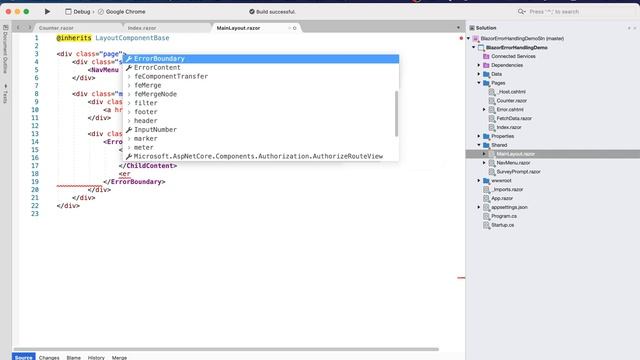Select Connected Services in the solution tree
This screenshot has height=360, width=640.
513,56
